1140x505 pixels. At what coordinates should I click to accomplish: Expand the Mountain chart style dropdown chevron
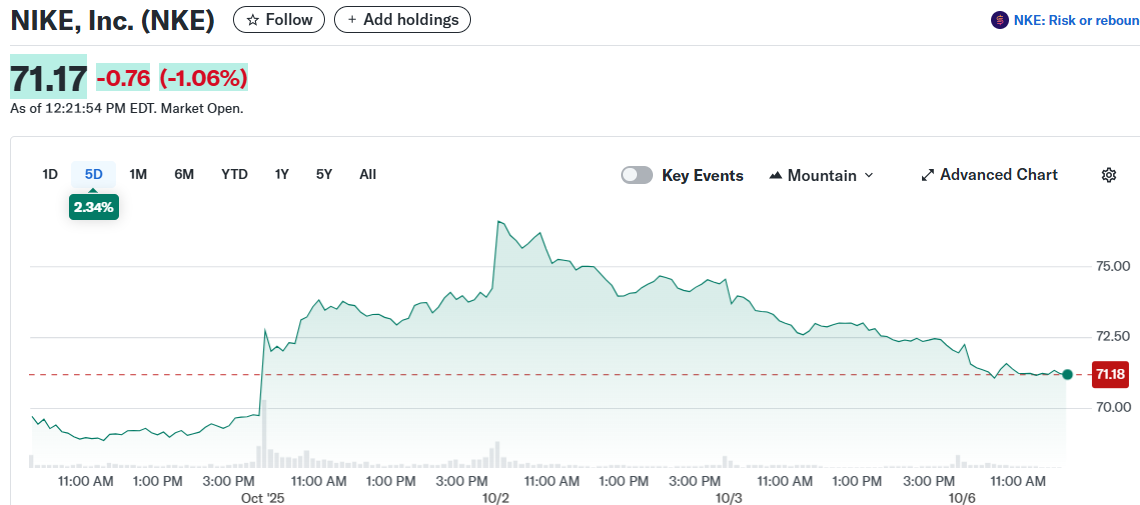[x=868, y=175]
